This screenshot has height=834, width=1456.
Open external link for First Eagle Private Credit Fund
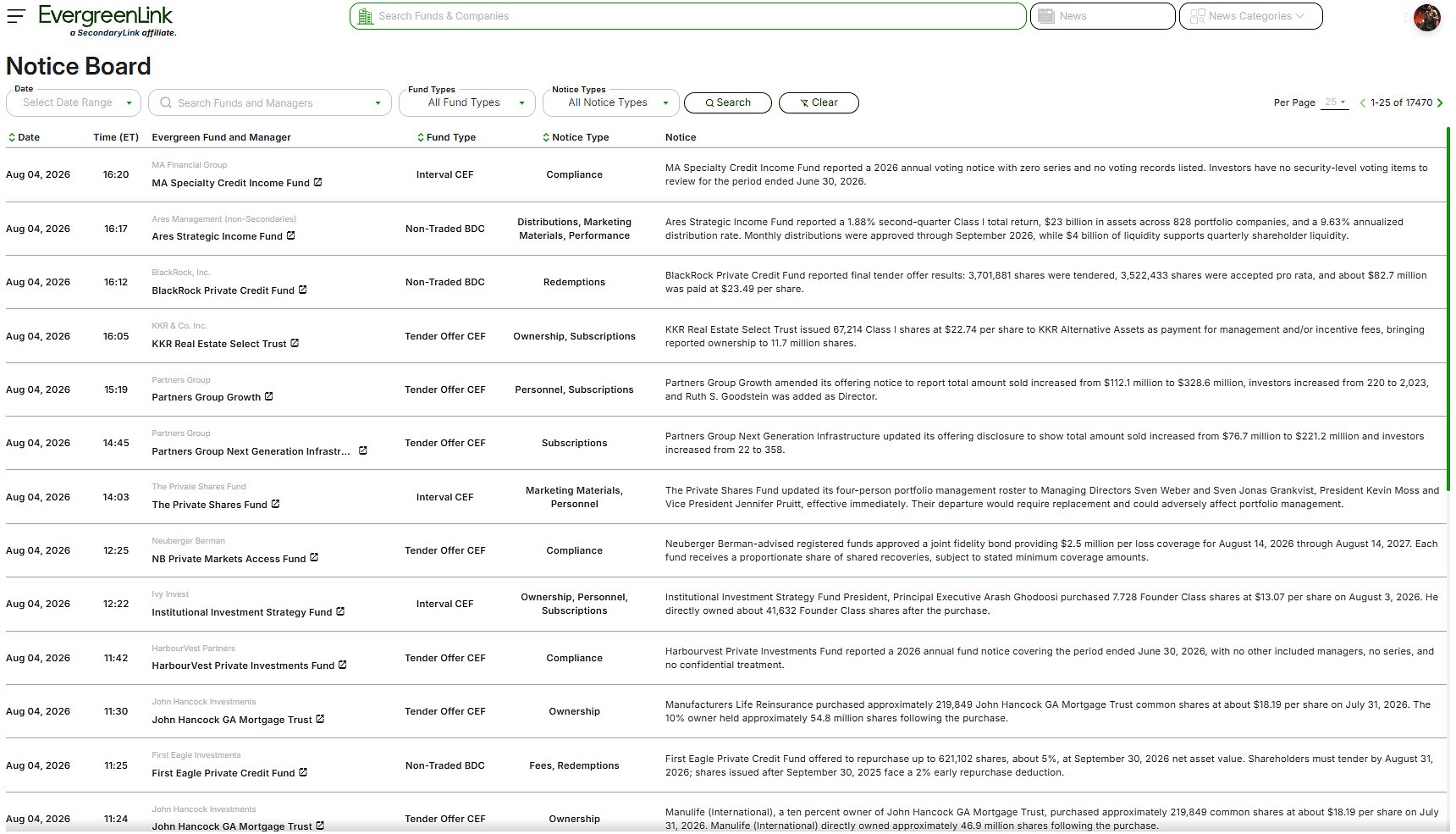(303, 772)
